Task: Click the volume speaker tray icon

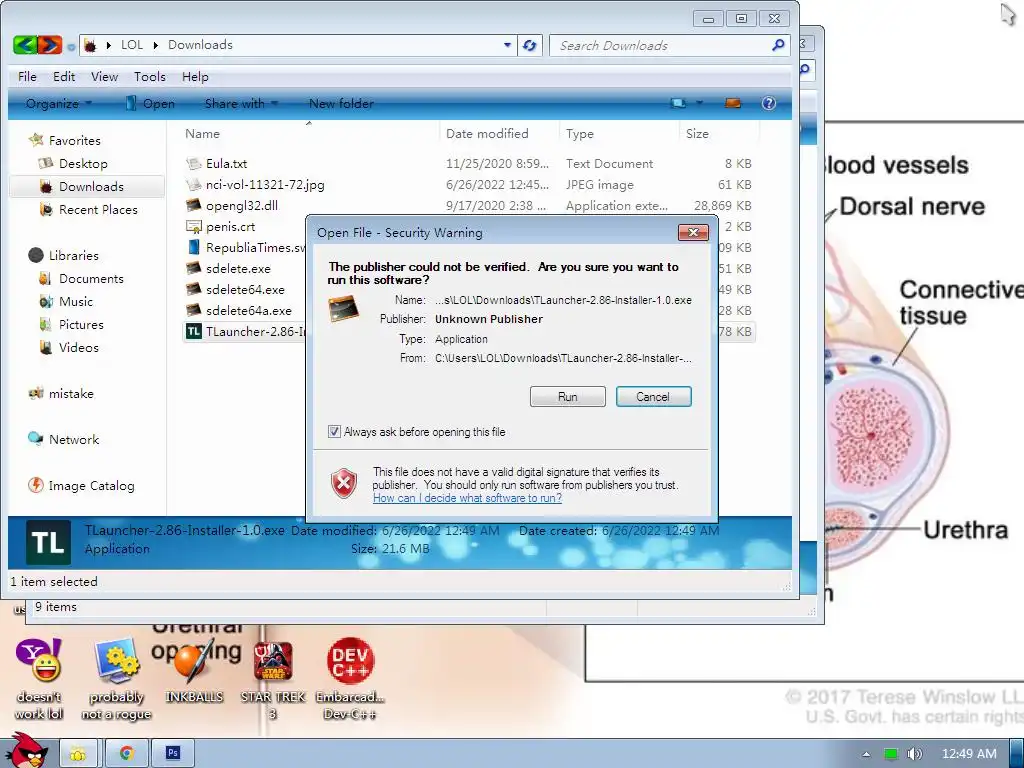Action: (914, 754)
